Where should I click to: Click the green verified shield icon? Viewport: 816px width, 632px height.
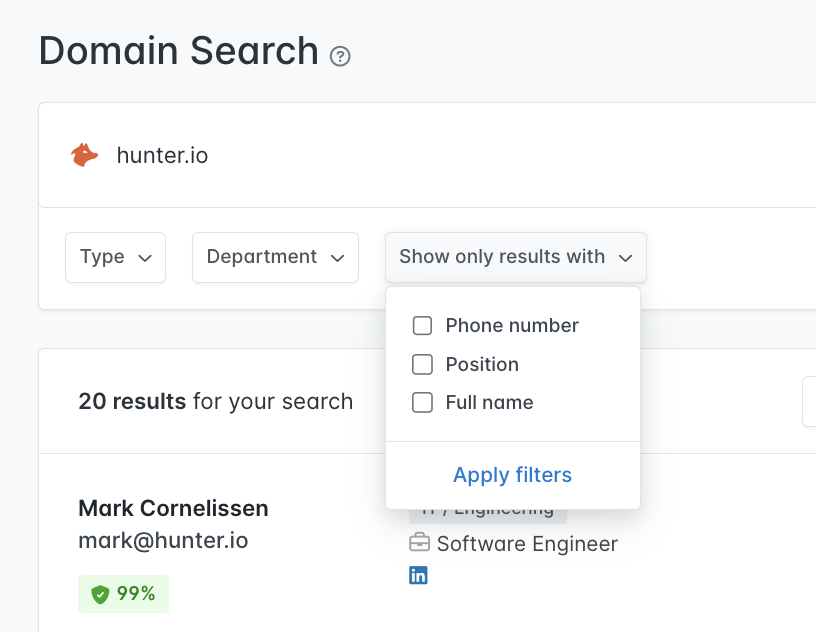coord(100,594)
